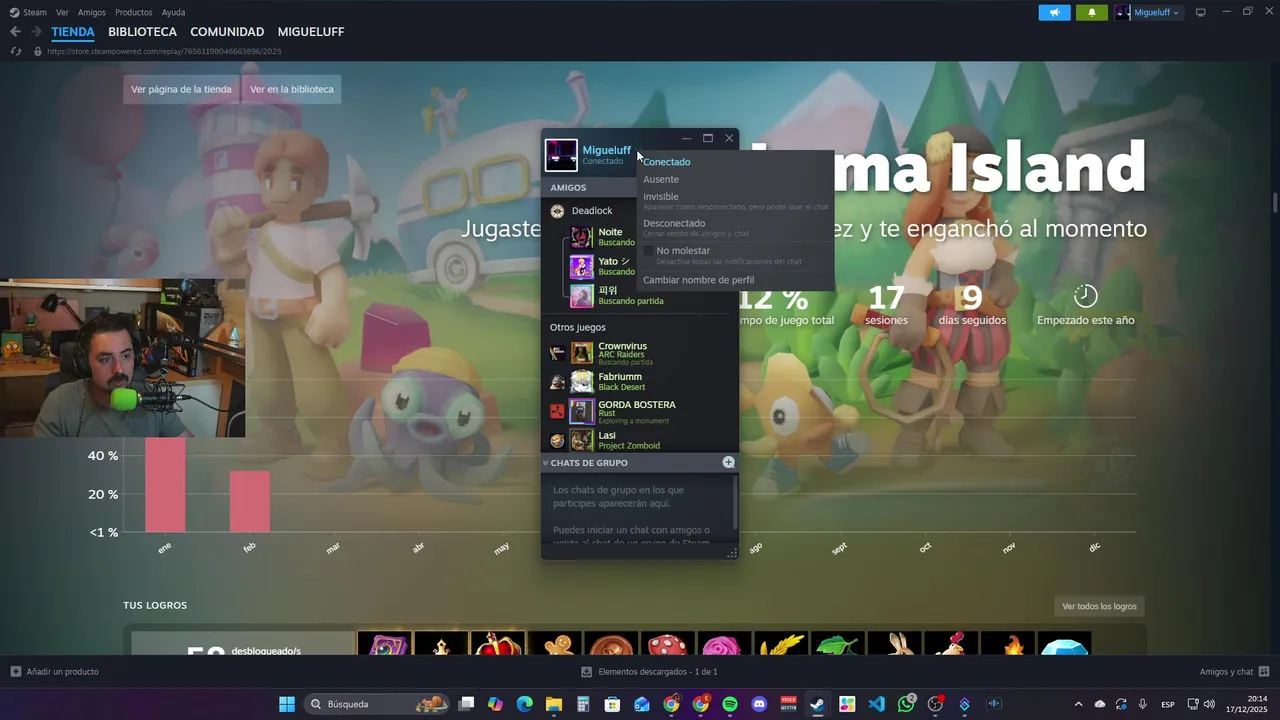1280x720 pixels.
Task: Click the Big Picture mode monitor icon
Action: pyautogui.click(x=1201, y=12)
